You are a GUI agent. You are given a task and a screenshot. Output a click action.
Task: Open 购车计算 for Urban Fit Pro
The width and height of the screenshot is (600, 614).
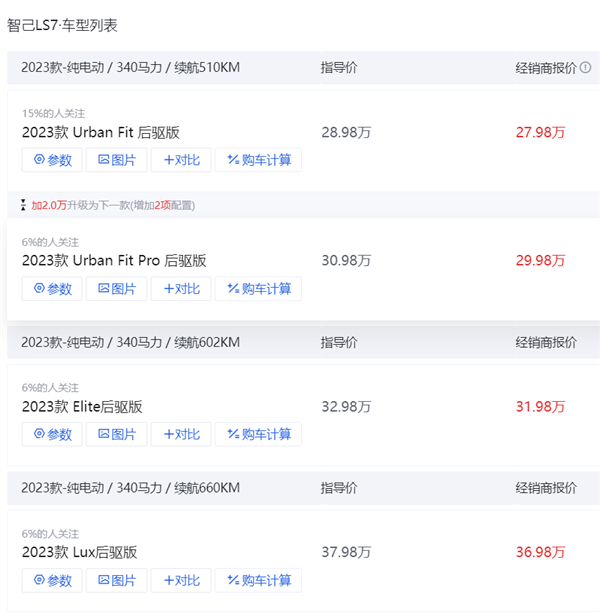[258, 289]
